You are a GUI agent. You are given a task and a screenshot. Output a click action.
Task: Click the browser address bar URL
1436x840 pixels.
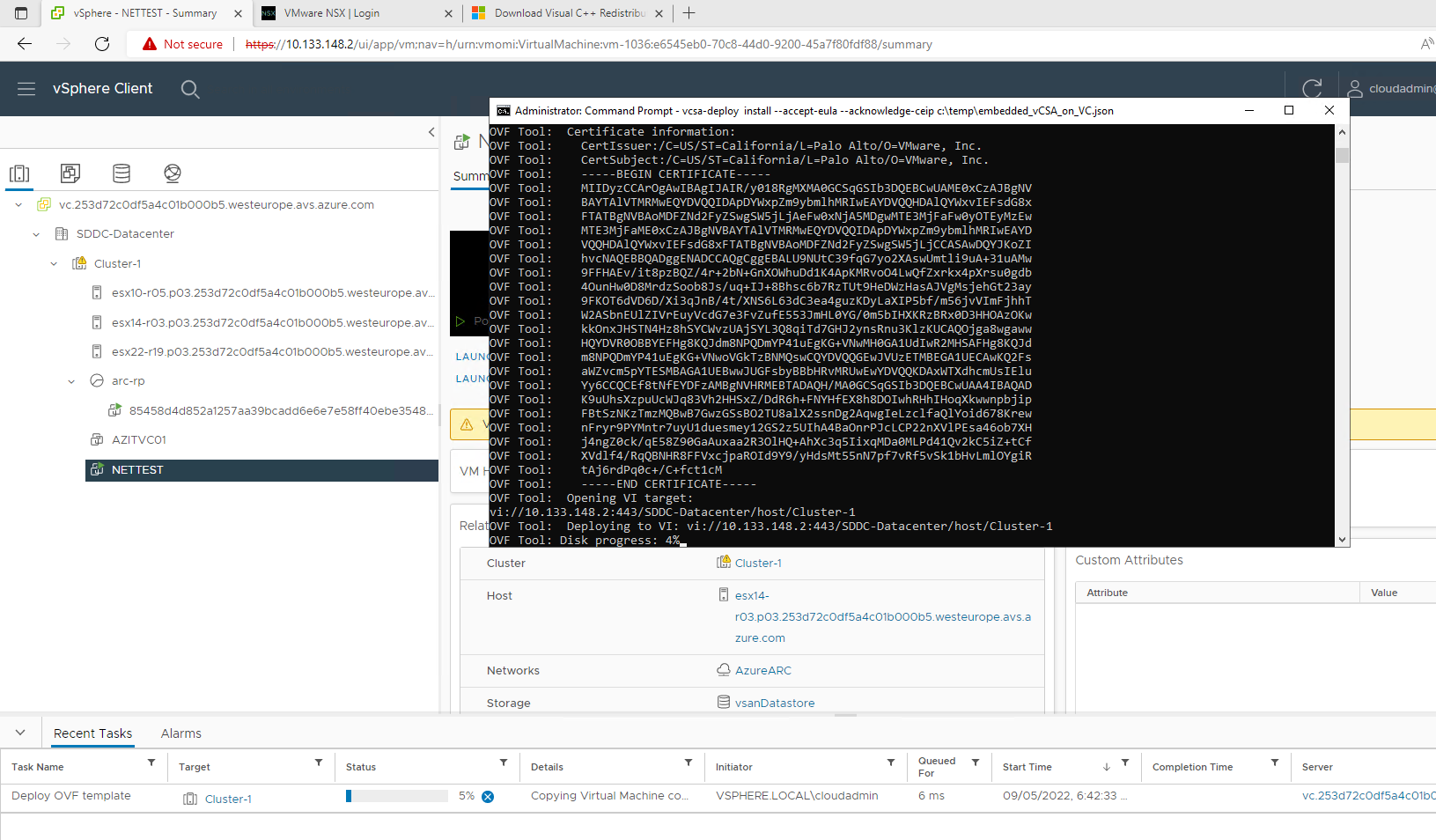click(x=588, y=44)
